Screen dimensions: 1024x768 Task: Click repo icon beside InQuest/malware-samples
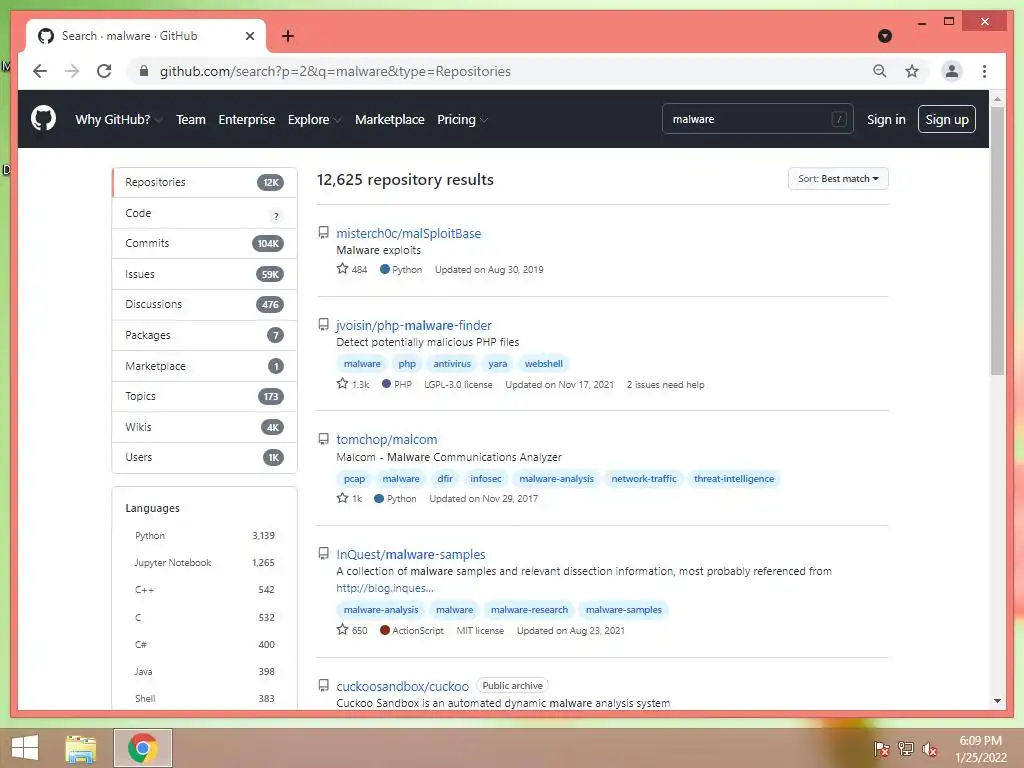[x=323, y=554]
